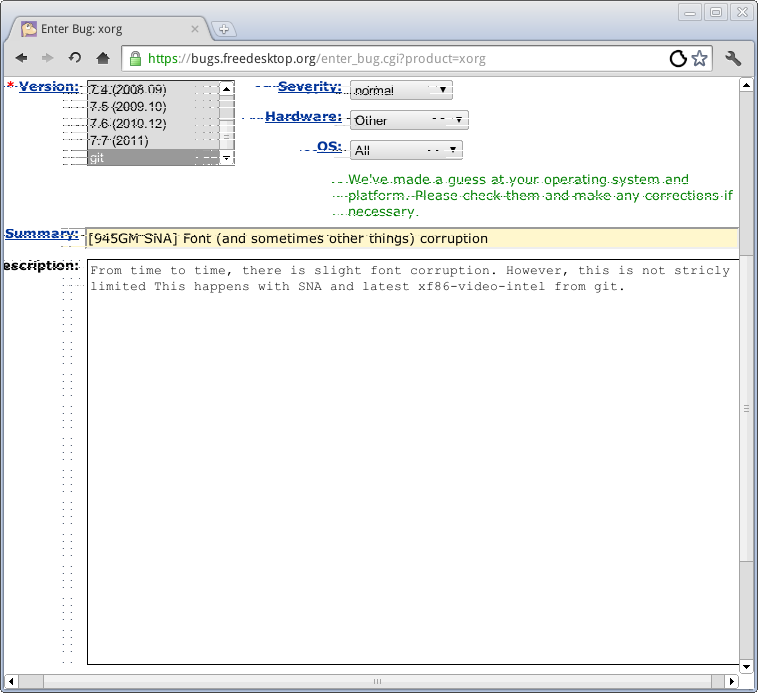Open the Severity dropdown
This screenshot has width=758, height=693.
401,90
